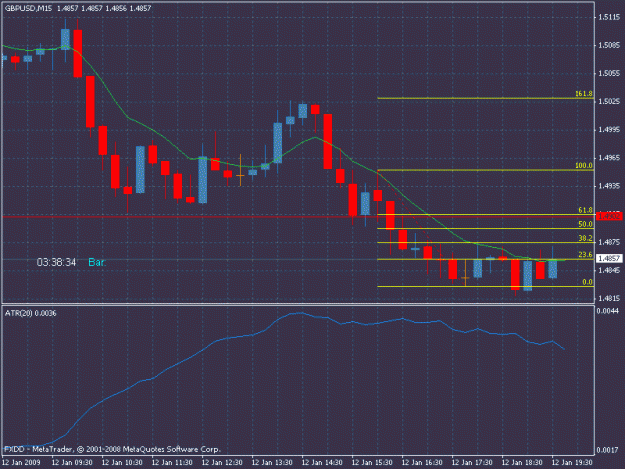Click the 03:38:34 countdown timer text
625x469 pixels.
(56, 262)
